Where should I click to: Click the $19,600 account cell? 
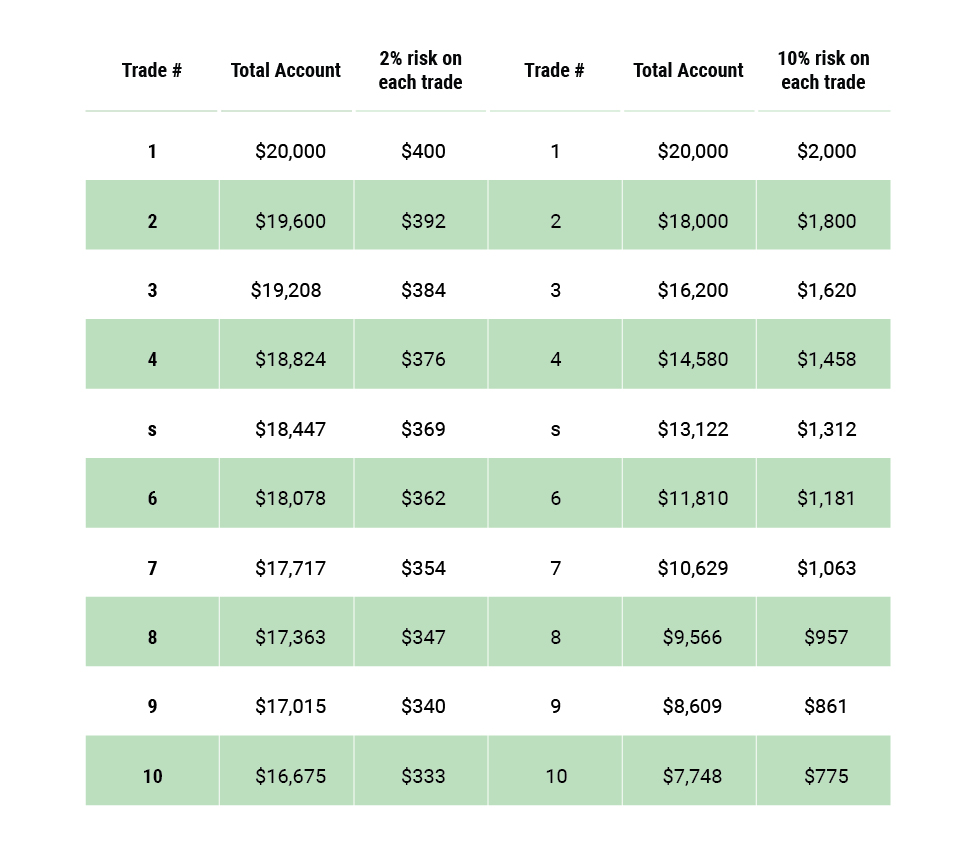[x=290, y=221]
